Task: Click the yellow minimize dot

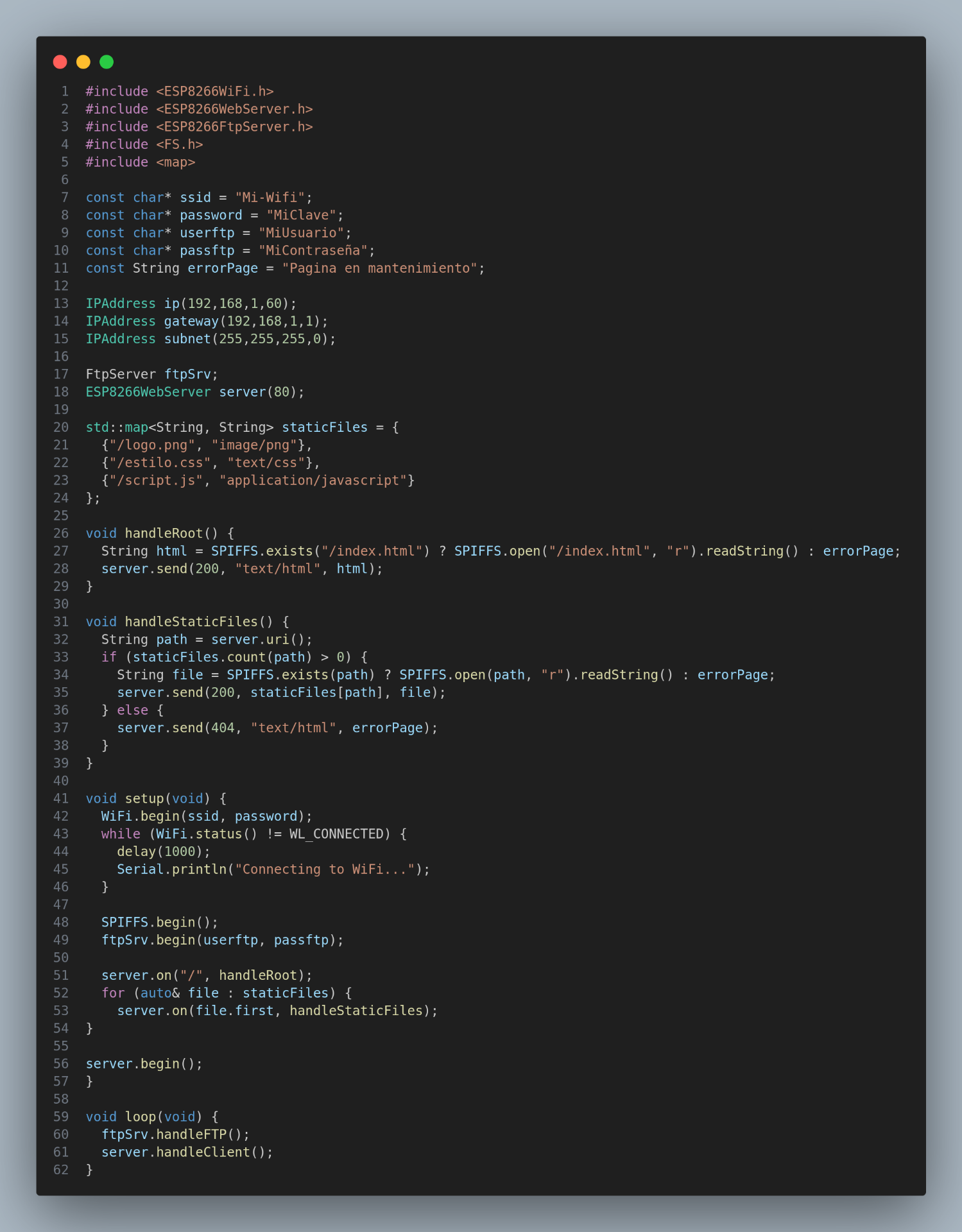Action: [x=83, y=62]
